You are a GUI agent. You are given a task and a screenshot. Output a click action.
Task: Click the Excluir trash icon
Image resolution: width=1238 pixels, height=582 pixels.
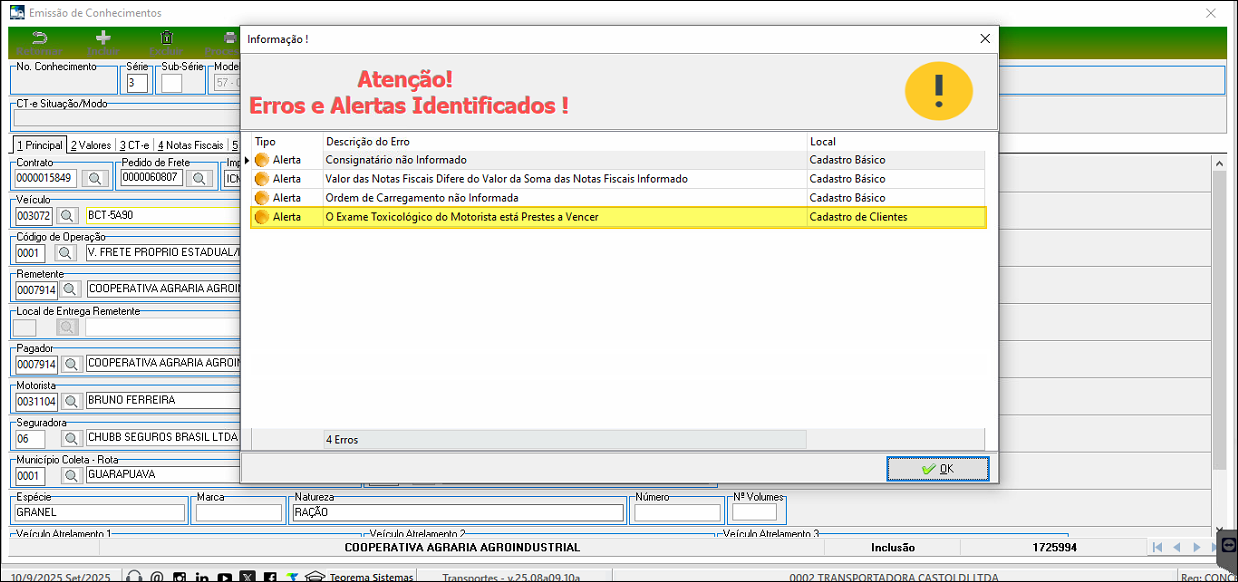[166, 39]
